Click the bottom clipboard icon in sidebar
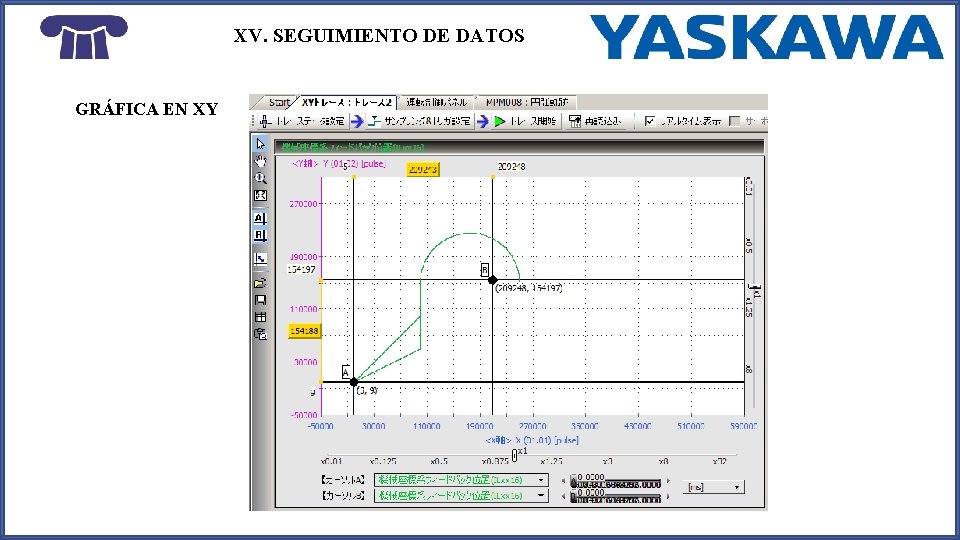 [x=260, y=334]
